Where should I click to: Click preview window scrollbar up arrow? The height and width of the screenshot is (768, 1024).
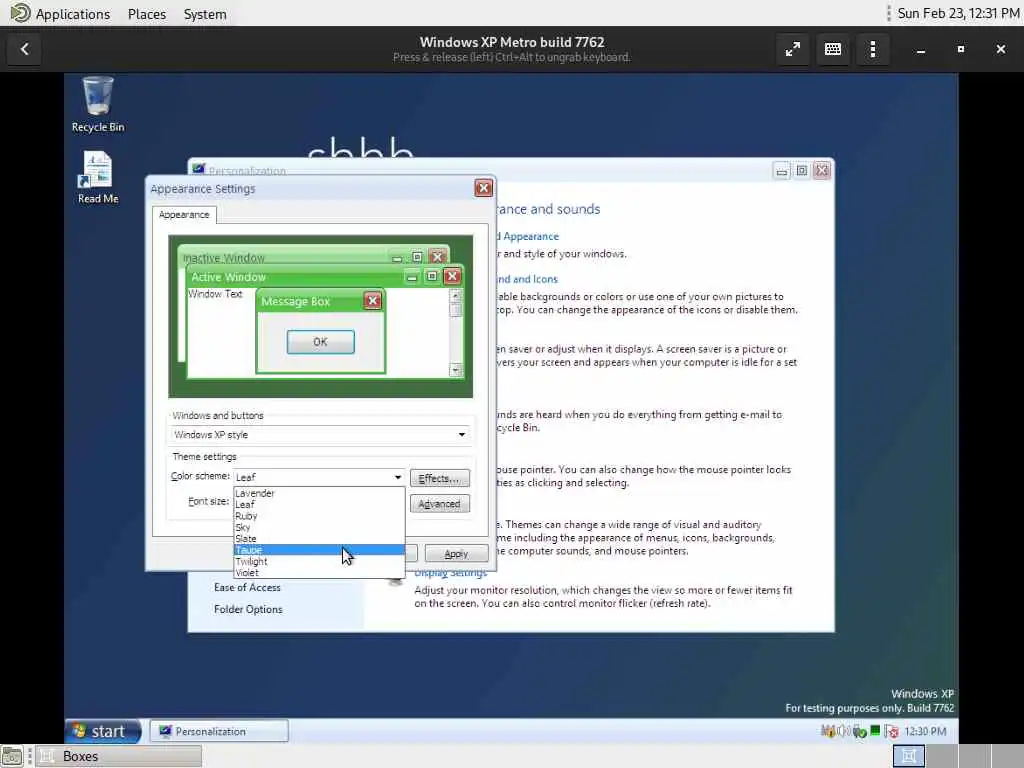[x=455, y=295]
